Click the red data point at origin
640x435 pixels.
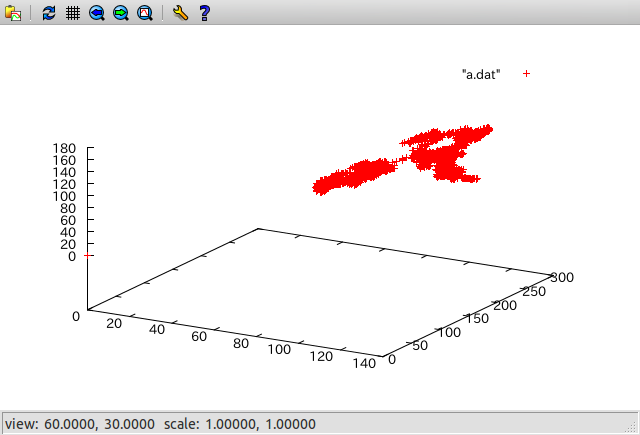pos(87,255)
